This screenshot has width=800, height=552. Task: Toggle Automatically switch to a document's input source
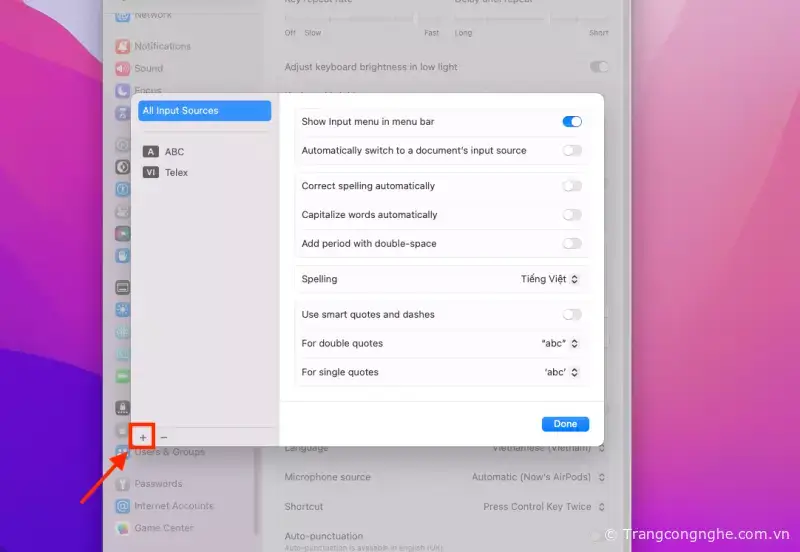tap(571, 151)
